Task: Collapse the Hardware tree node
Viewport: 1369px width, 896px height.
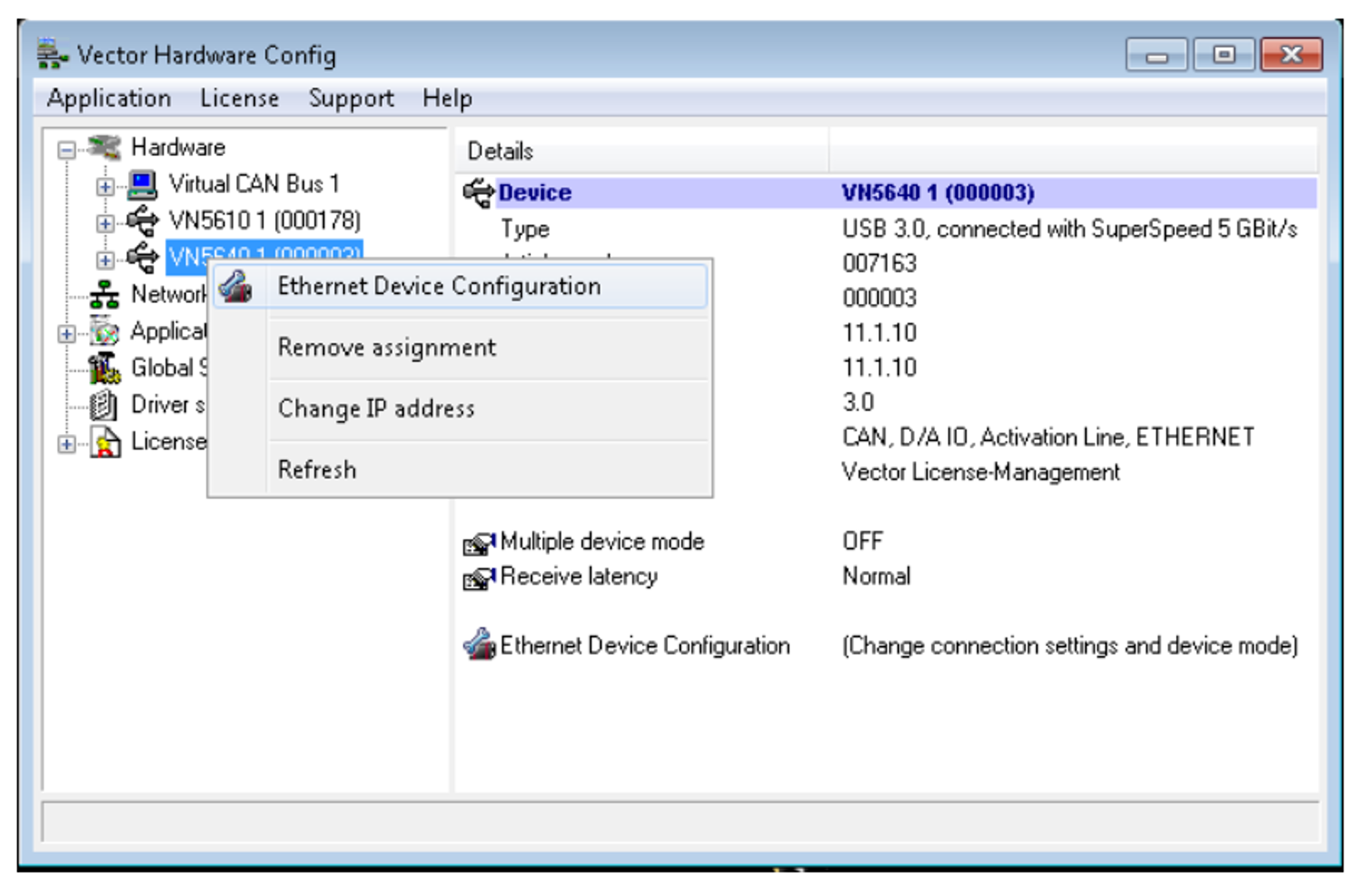Action: pyautogui.click(x=66, y=149)
